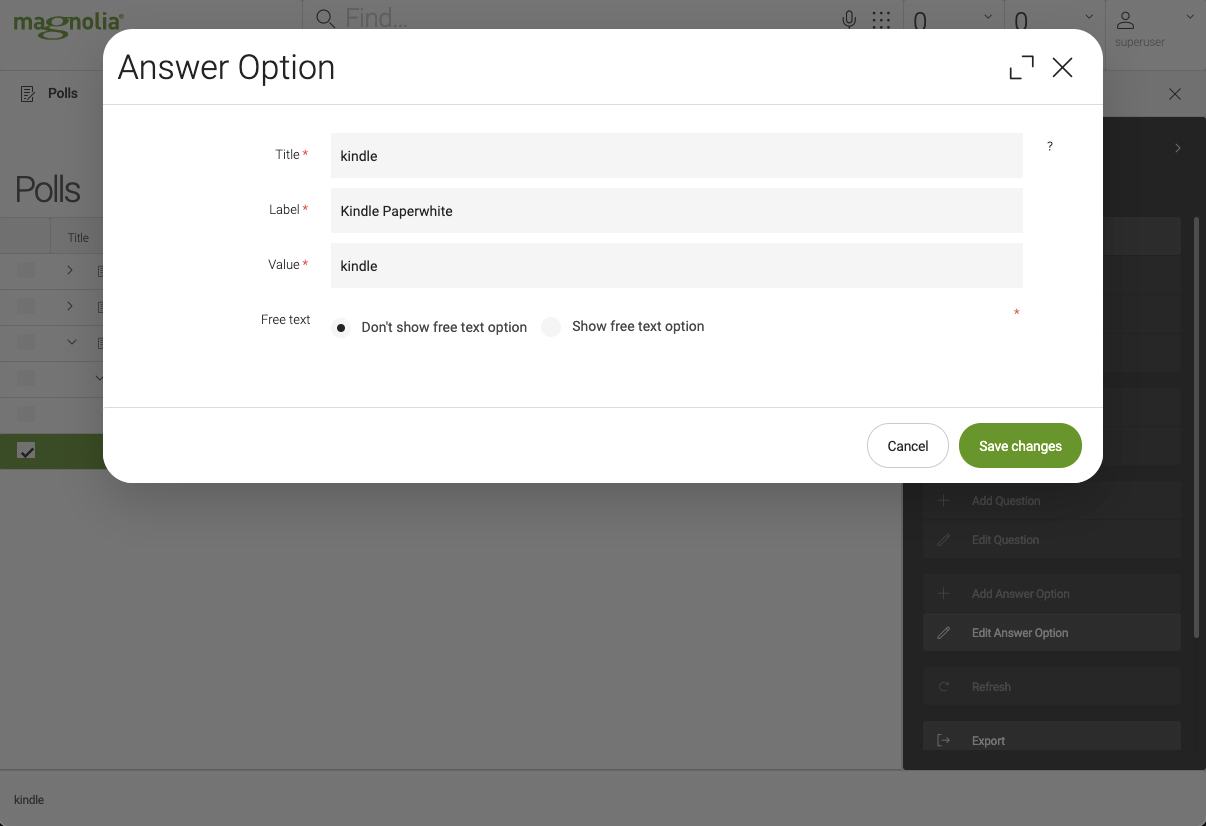Open the app launcher grid icon

[881, 18]
